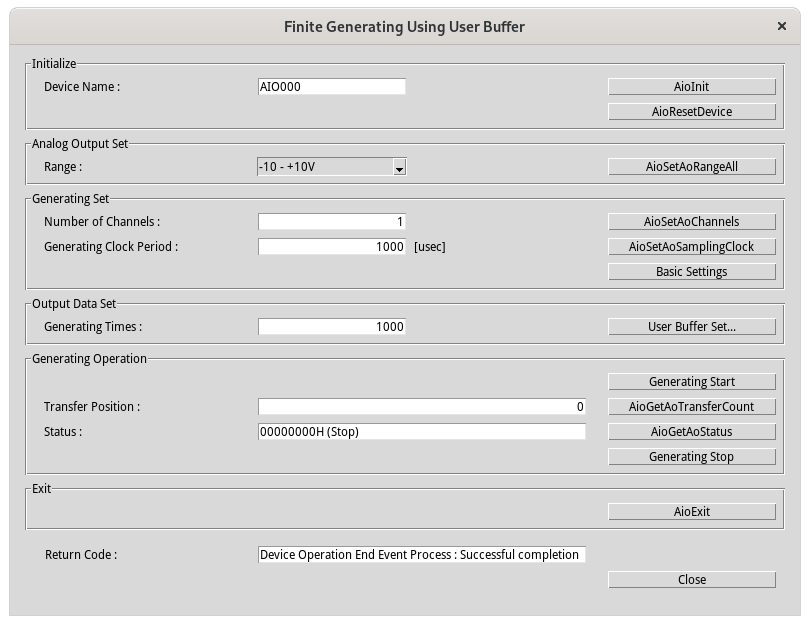Click the AioSetAoSamplingClock button
Screen dimensions: 810x625
pos(691,247)
